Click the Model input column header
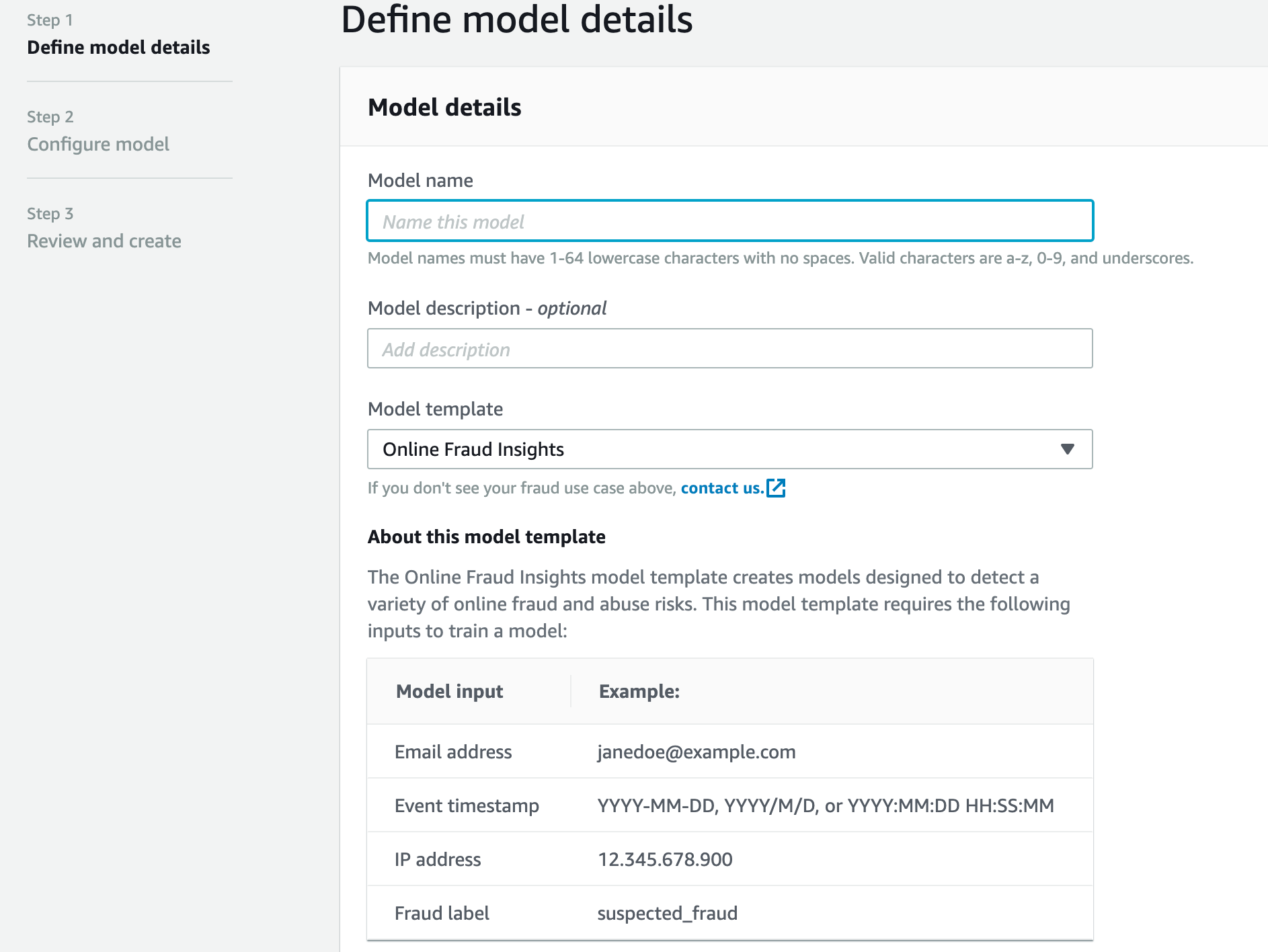Image resolution: width=1268 pixels, height=952 pixels. (449, 691)
